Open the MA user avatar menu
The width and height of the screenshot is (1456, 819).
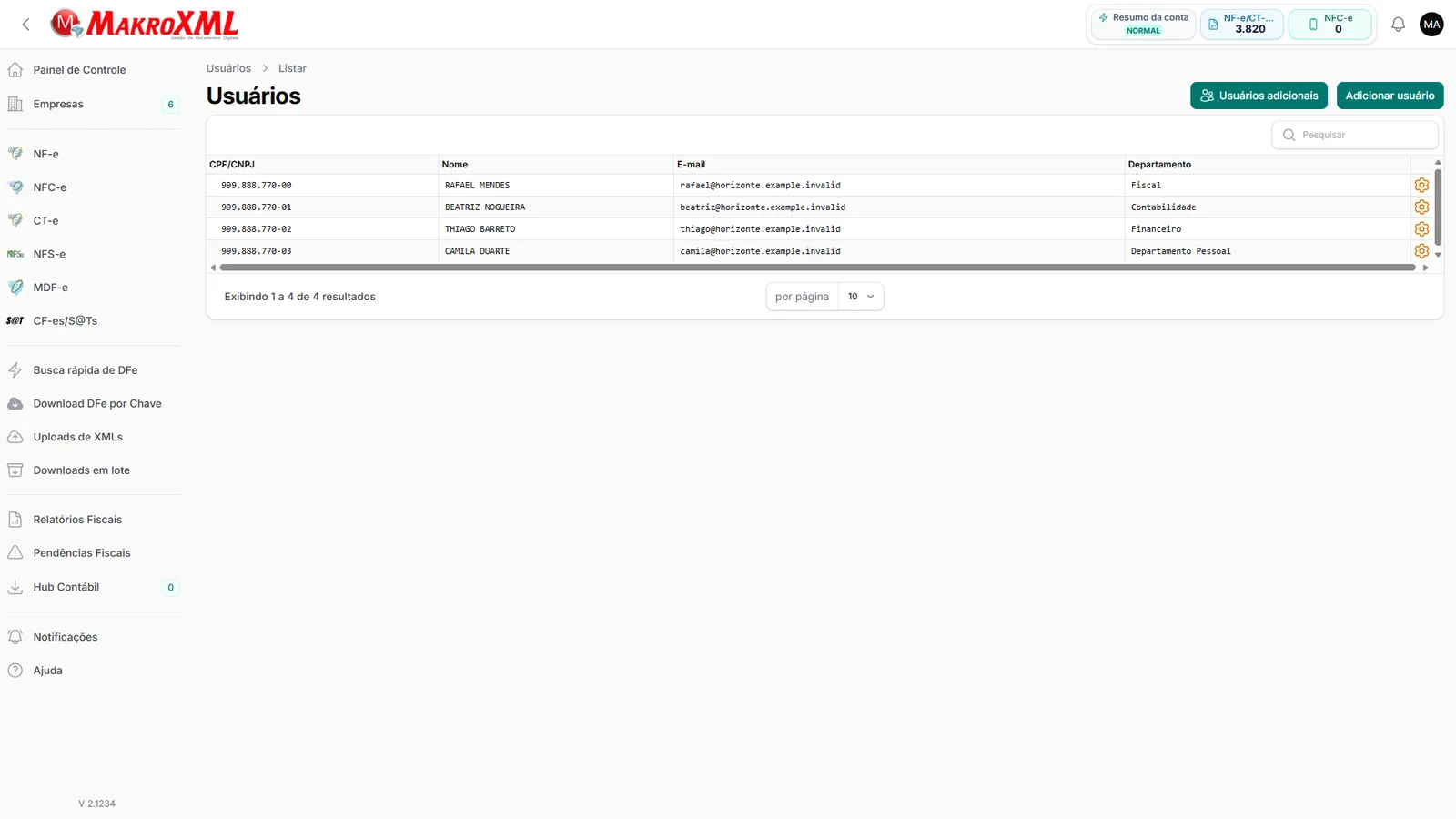1431,25
